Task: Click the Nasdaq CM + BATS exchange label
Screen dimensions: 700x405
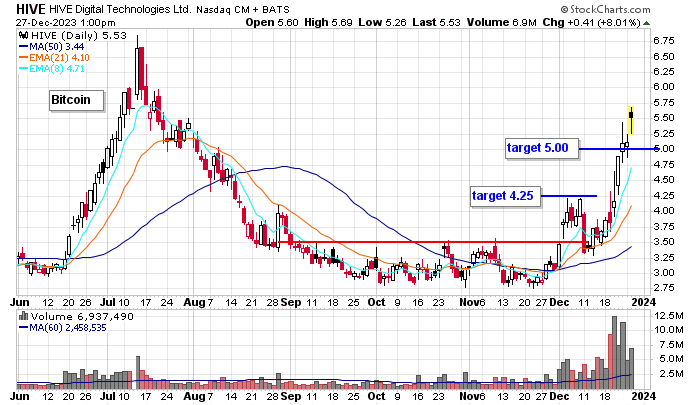Action: coord(243,9)
